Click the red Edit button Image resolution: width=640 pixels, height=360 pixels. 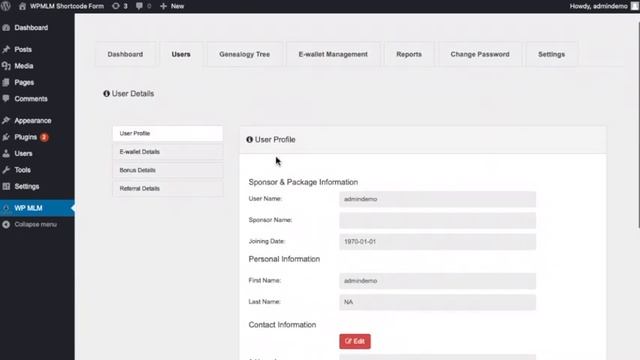[355, 341]
